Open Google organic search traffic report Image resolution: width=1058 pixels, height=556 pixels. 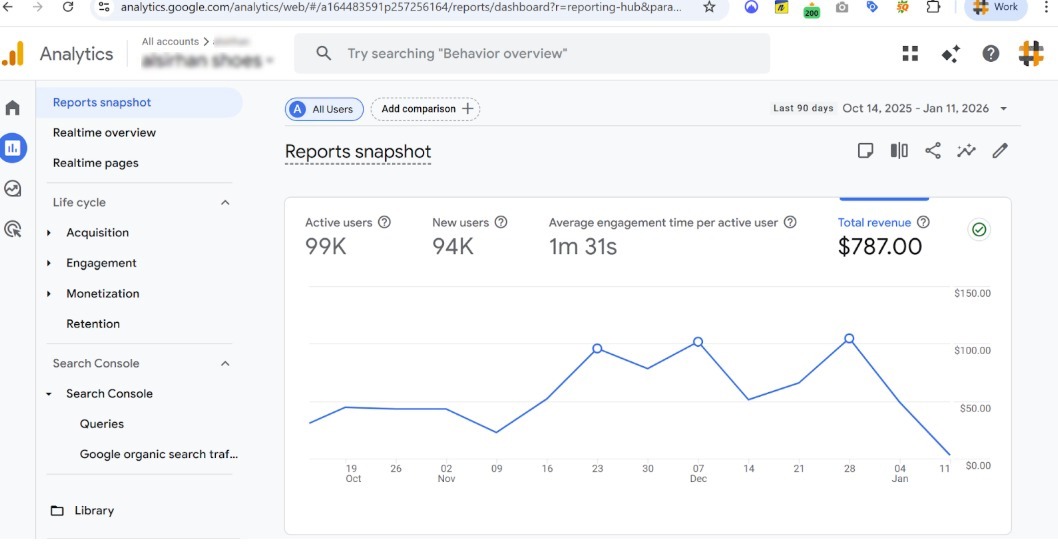[159, 454]
